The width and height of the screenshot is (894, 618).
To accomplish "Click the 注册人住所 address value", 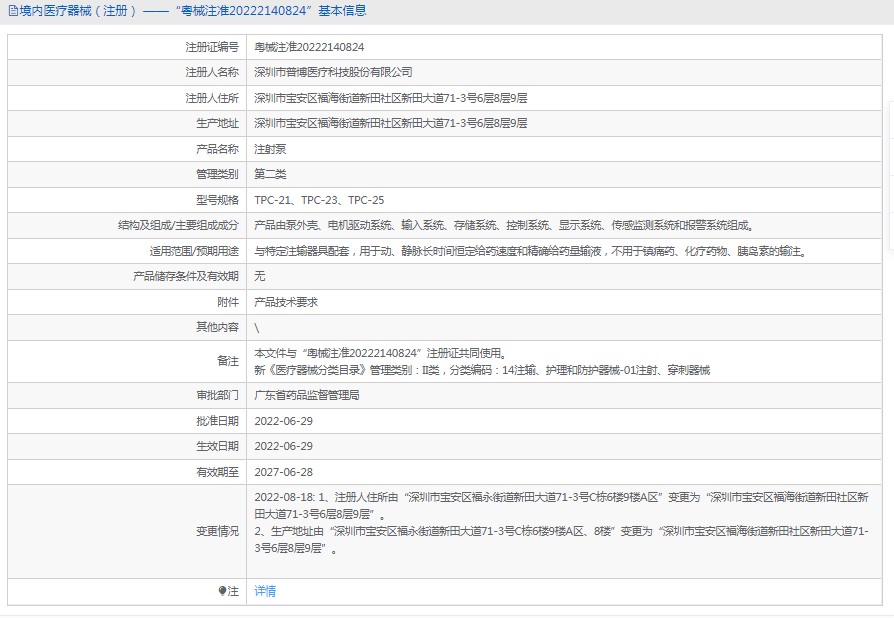I will [390, 98].
